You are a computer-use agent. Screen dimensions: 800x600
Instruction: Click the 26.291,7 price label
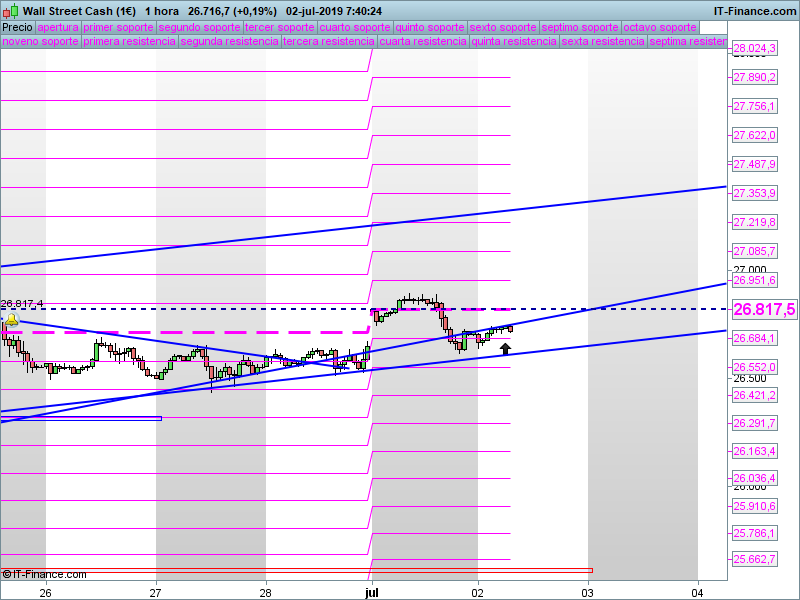755,423
